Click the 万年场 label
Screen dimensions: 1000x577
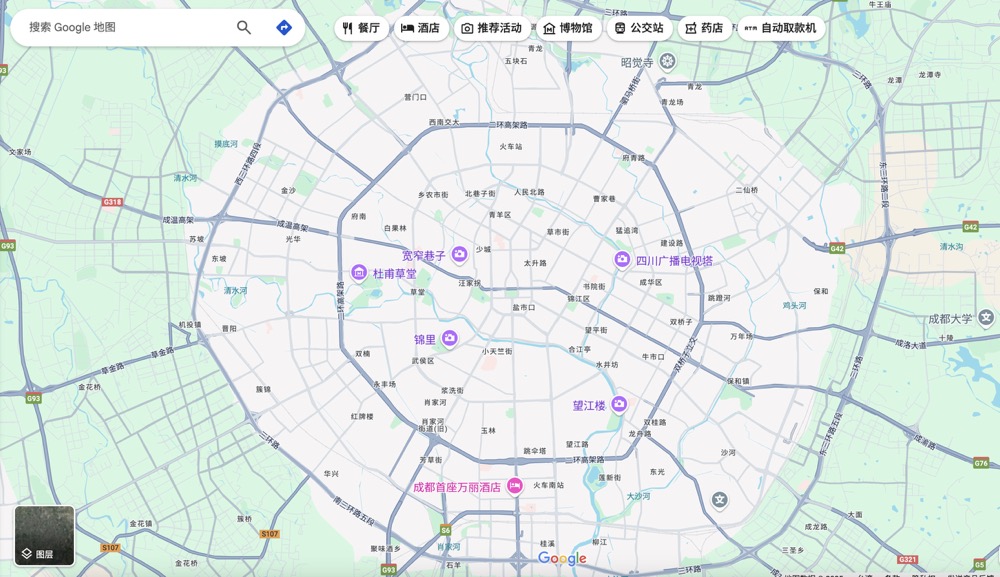point(741,336)
